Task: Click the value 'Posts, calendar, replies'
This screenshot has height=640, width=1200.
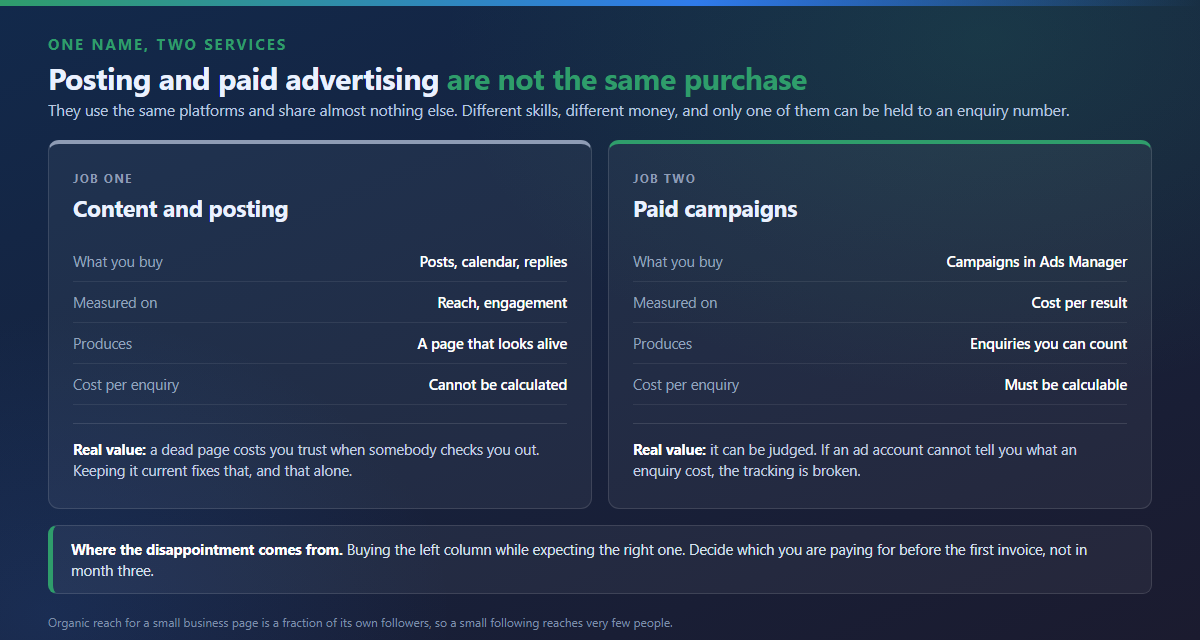Action: pyautogui.click(x=493, y=262)
